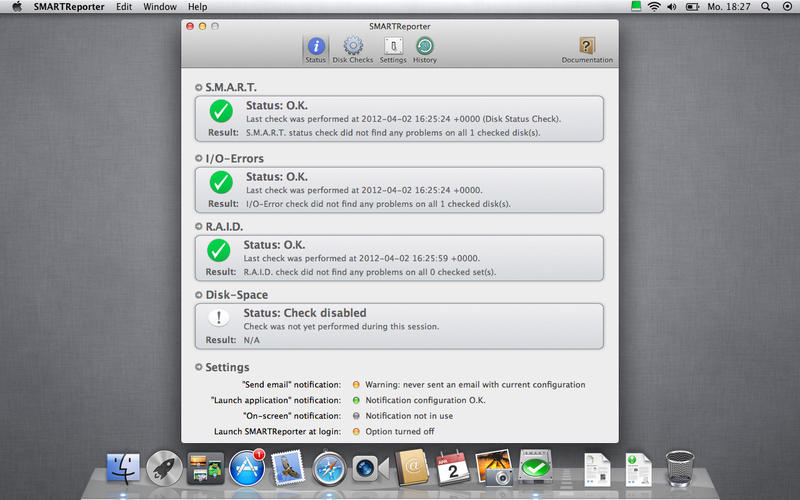The height and width of the screenshot is (500, 800).
Task: Click the Disk-Space exclamation warning icon
Action: [x=221, y=318]
